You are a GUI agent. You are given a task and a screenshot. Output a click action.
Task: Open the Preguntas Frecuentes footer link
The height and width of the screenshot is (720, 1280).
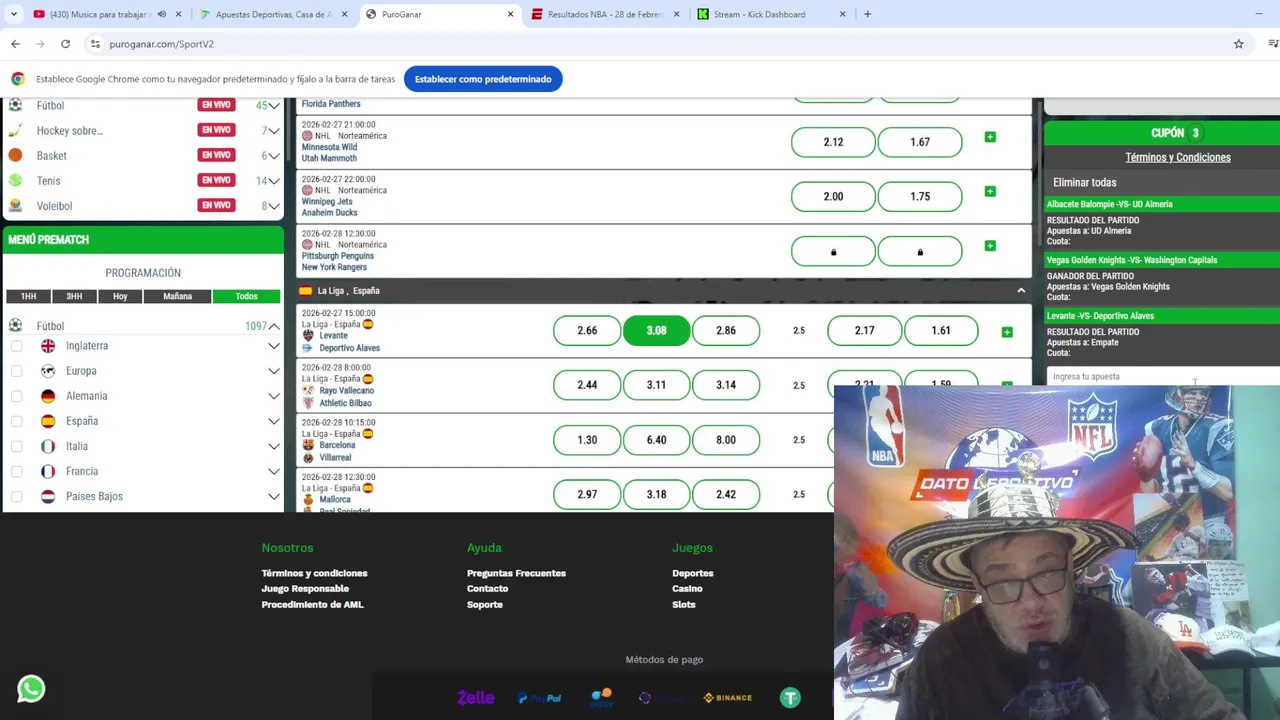[x=516, y=573]
